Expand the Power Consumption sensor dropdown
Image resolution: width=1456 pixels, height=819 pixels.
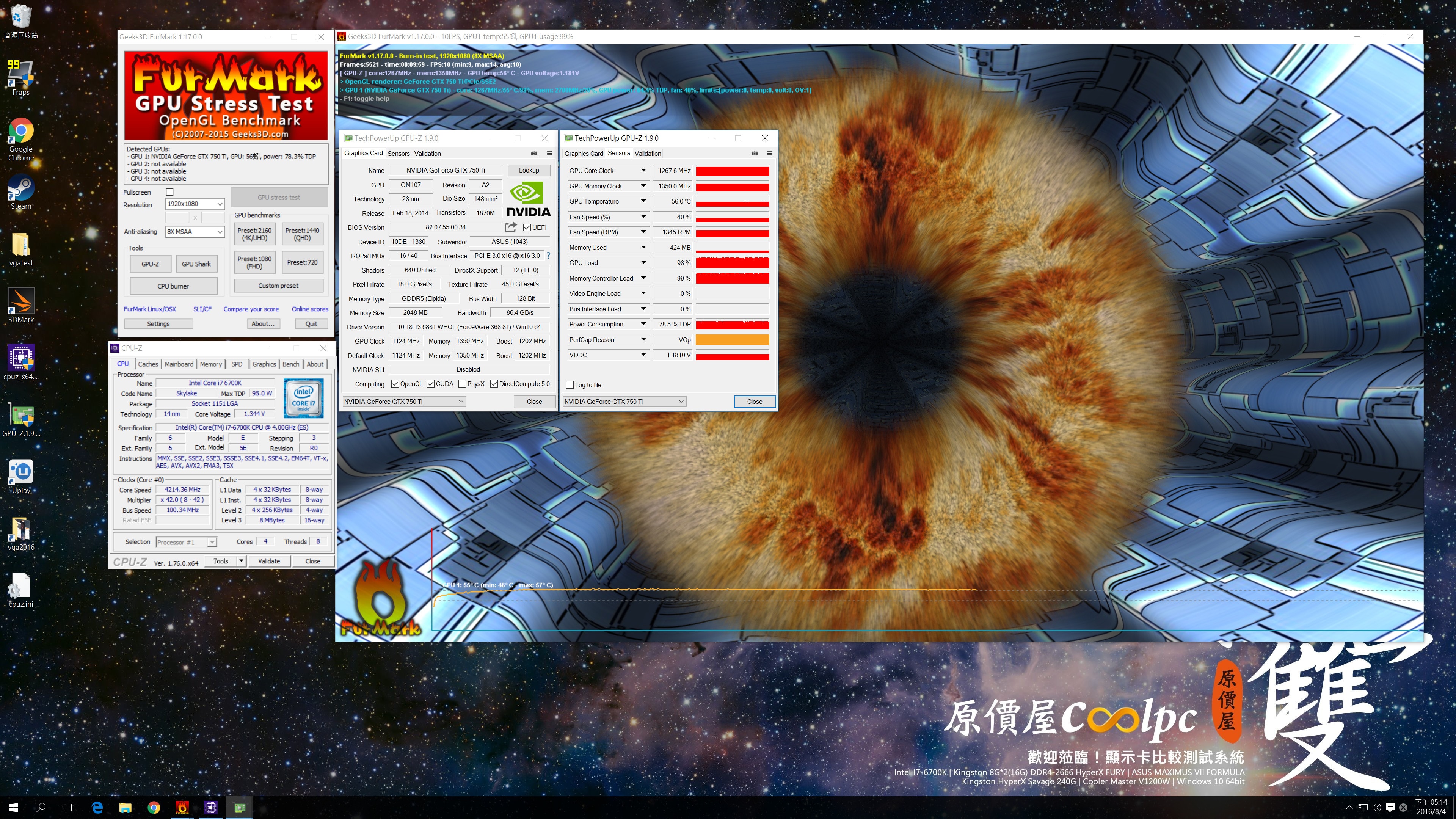click(x=643, y=324)
